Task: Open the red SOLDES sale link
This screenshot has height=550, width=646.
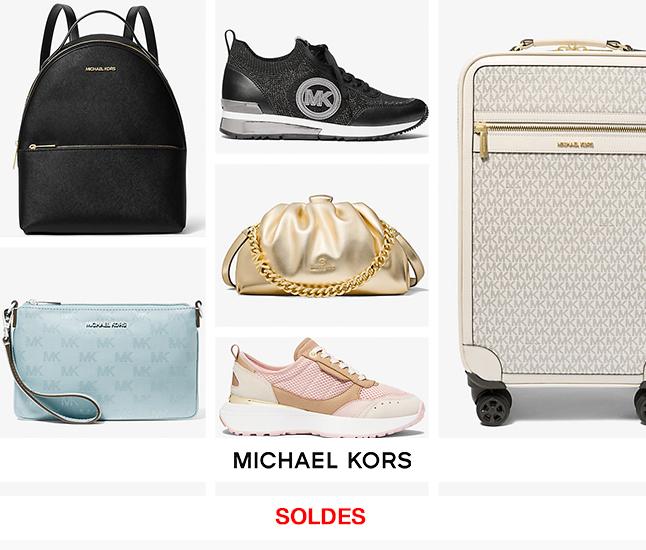Action: coord(321,516)
